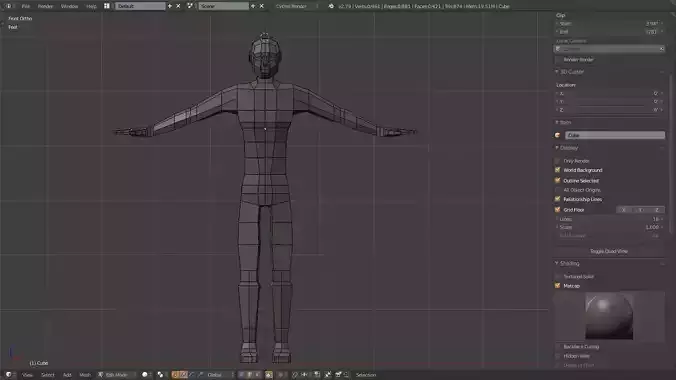The height and width of the screenshot is (380, 676).
Task: Add a new scene with plus
Action: (253, 6)
